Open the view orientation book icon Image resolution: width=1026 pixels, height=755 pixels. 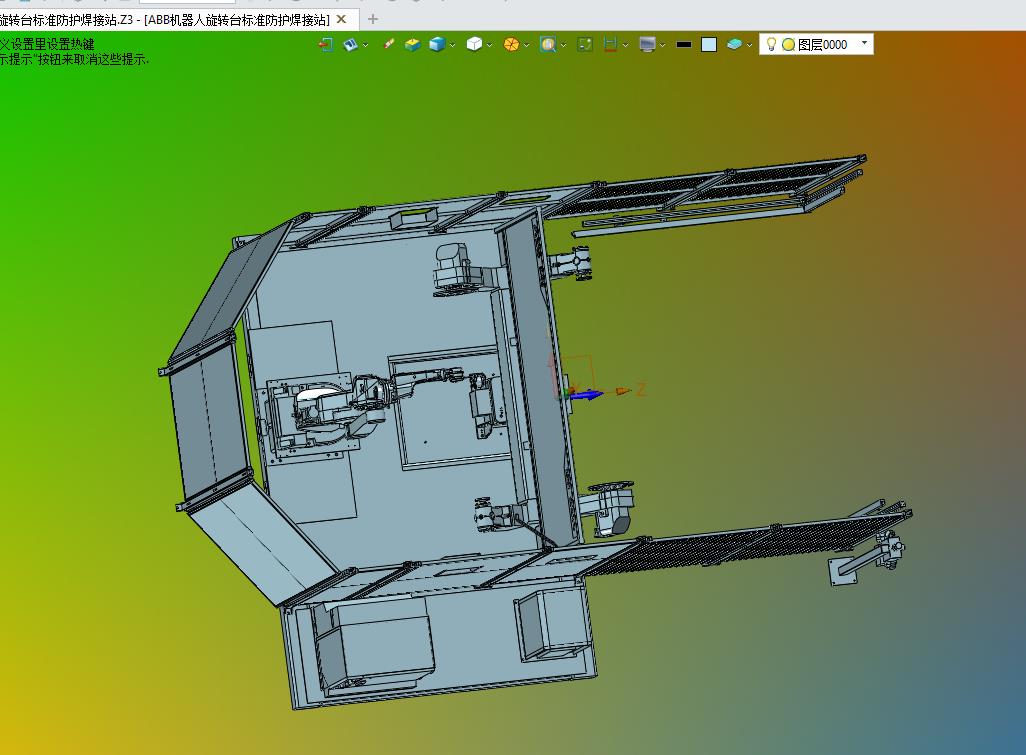point(351,44)
